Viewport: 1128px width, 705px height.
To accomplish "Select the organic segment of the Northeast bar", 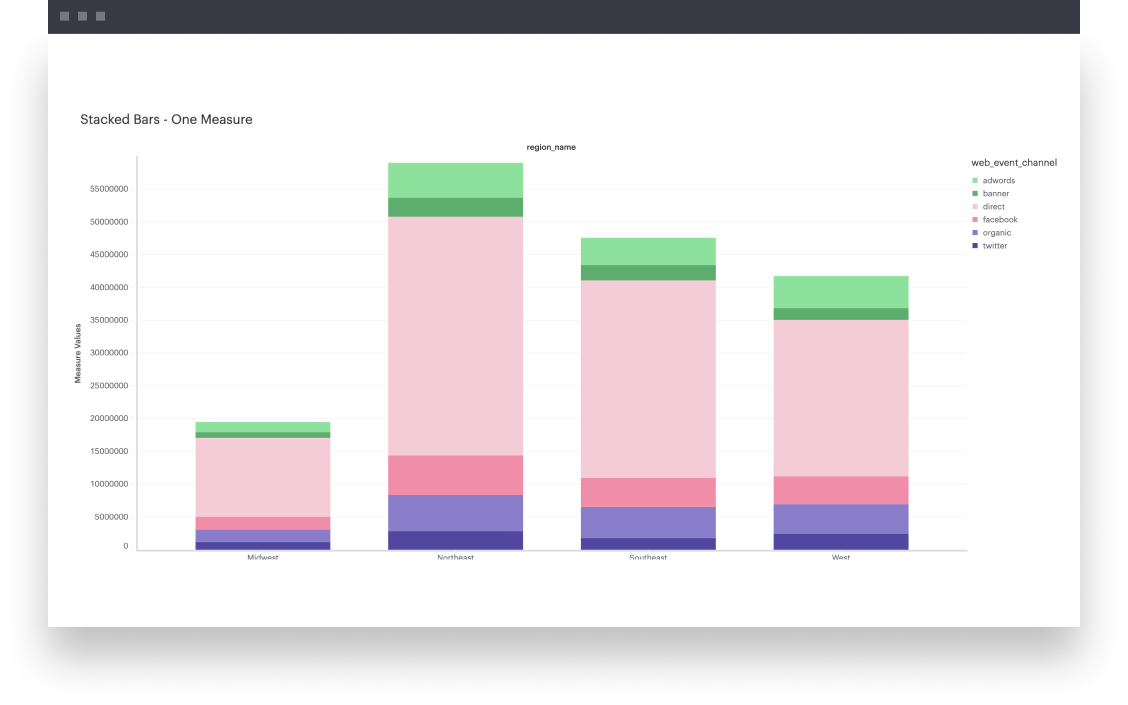I will [x=455, y=513].
